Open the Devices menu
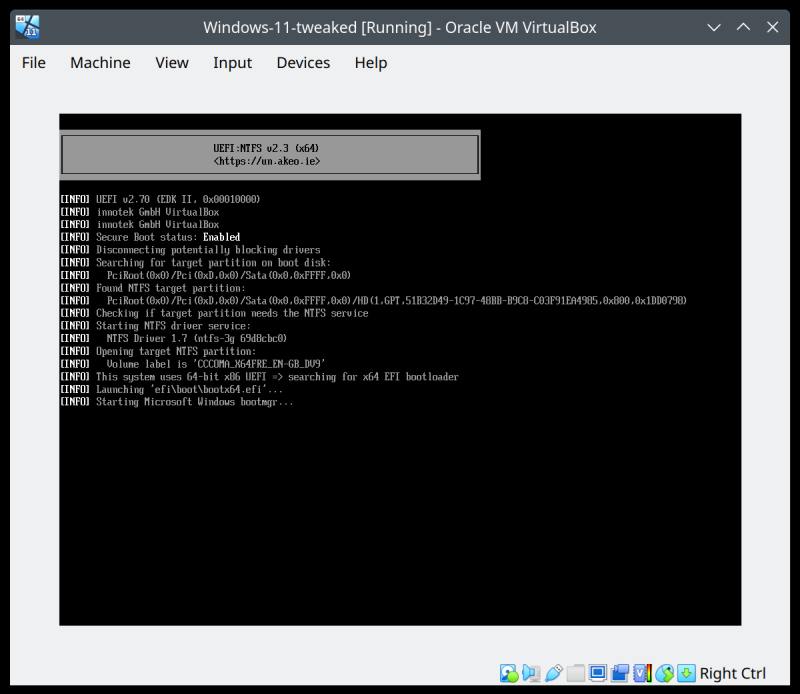 coord(303,62)
